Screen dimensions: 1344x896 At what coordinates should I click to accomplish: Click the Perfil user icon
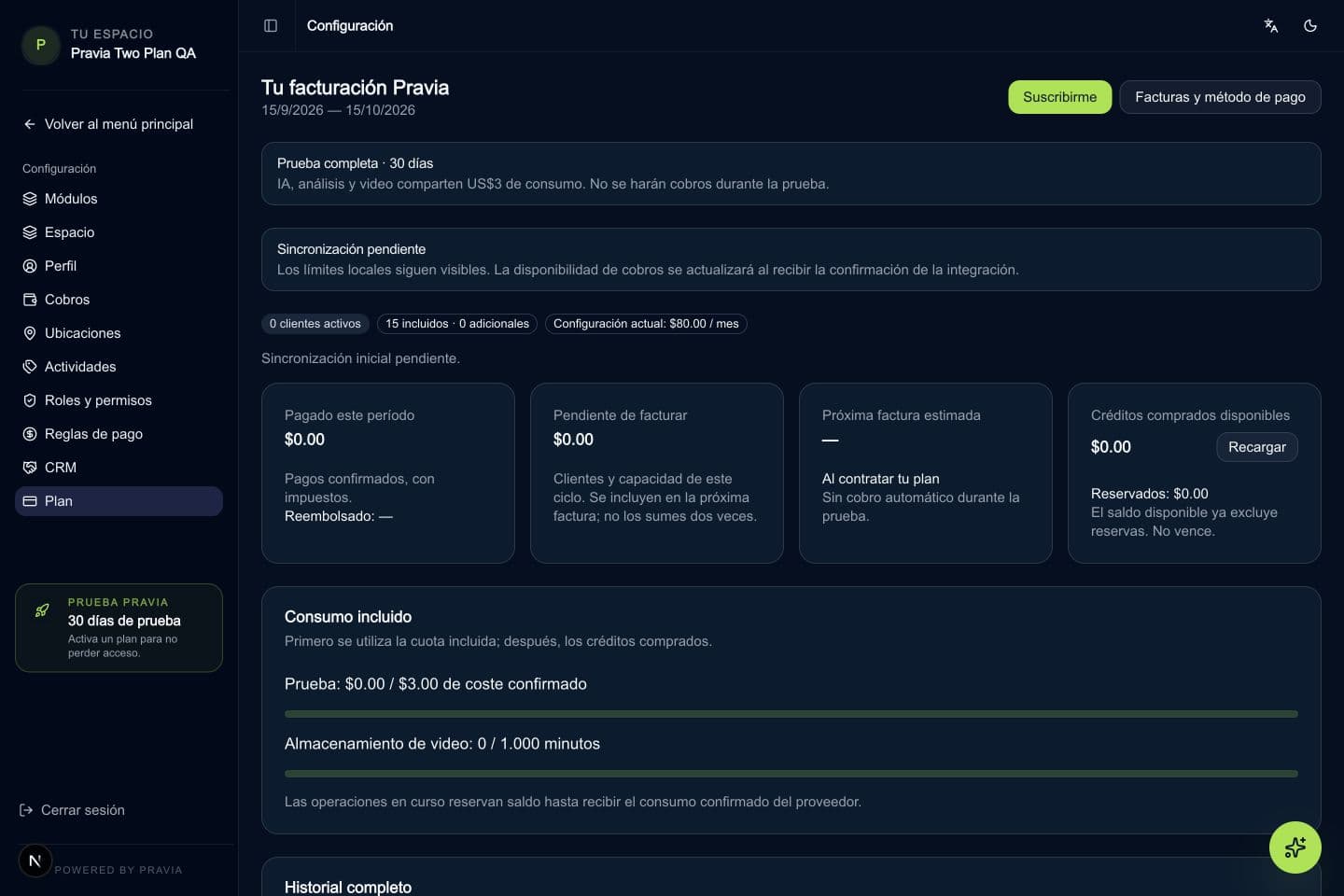click(30, 266)
